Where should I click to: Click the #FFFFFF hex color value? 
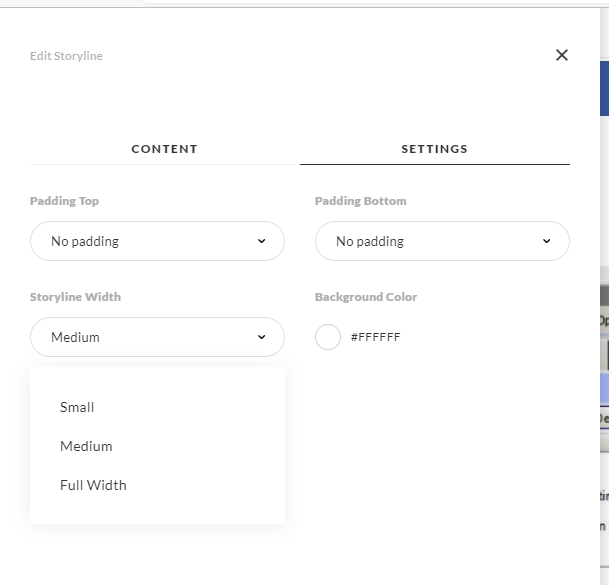pyautogui.click(x=375, y=338)
